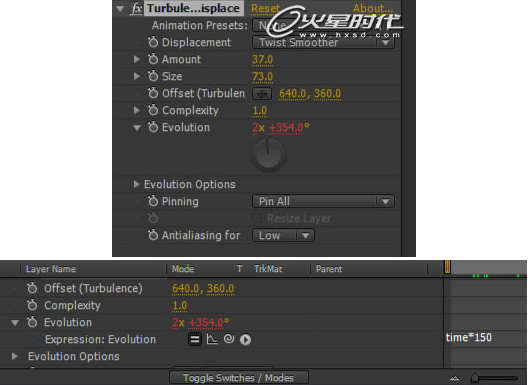Click the expression pick whip spiral icon

[x=229, y=339]
